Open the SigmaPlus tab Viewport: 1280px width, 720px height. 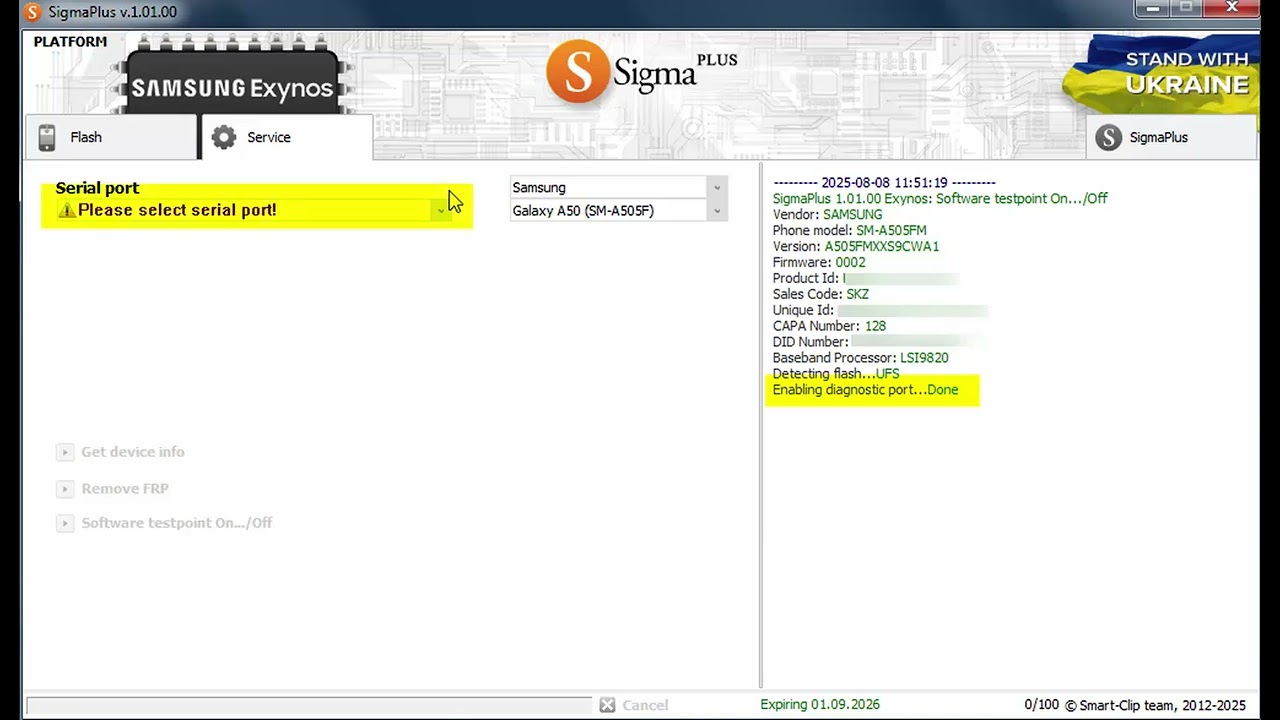click(x=1171, y=137)
